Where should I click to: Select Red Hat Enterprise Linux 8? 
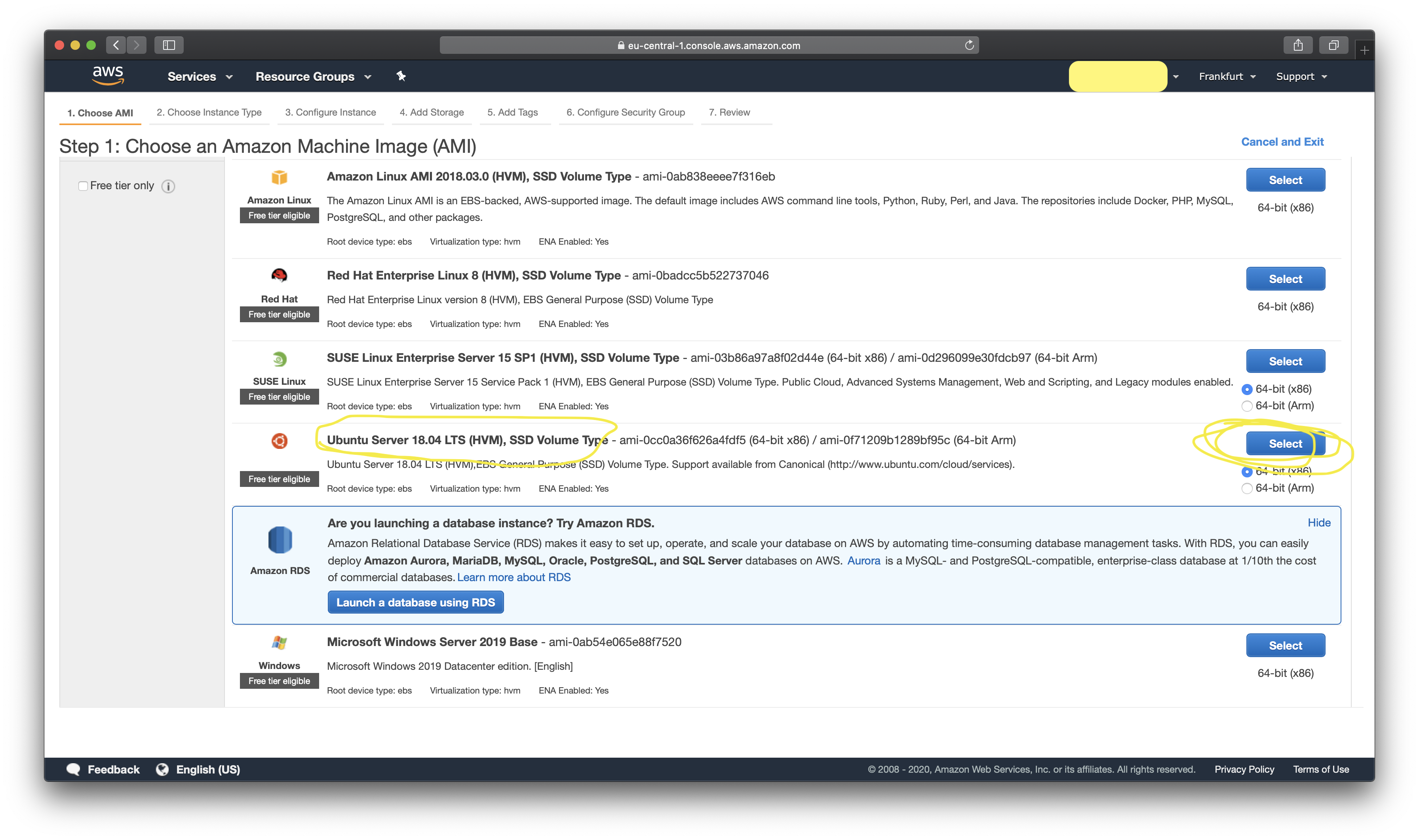click(x=1285, y=279)
